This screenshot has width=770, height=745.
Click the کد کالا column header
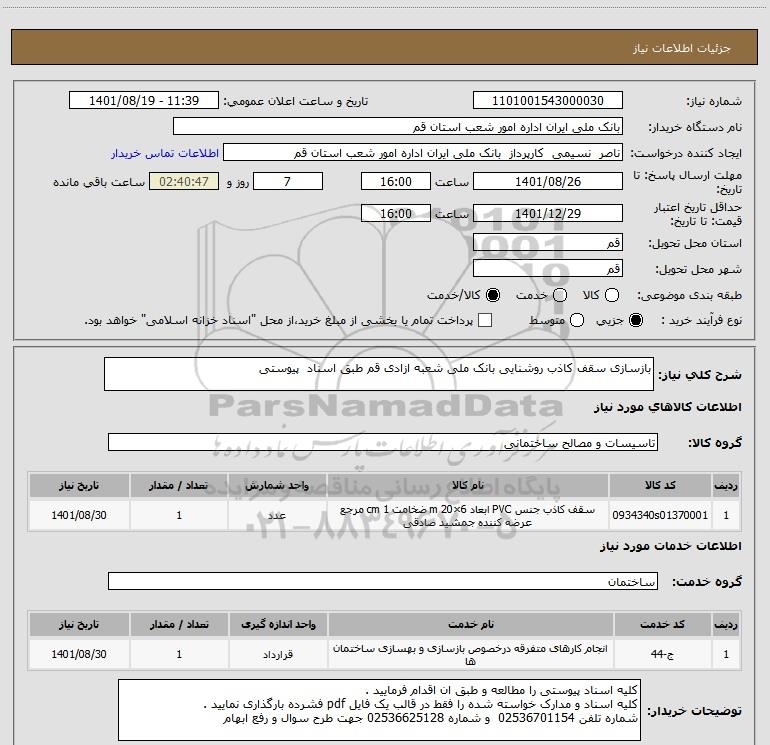(660, 486)
